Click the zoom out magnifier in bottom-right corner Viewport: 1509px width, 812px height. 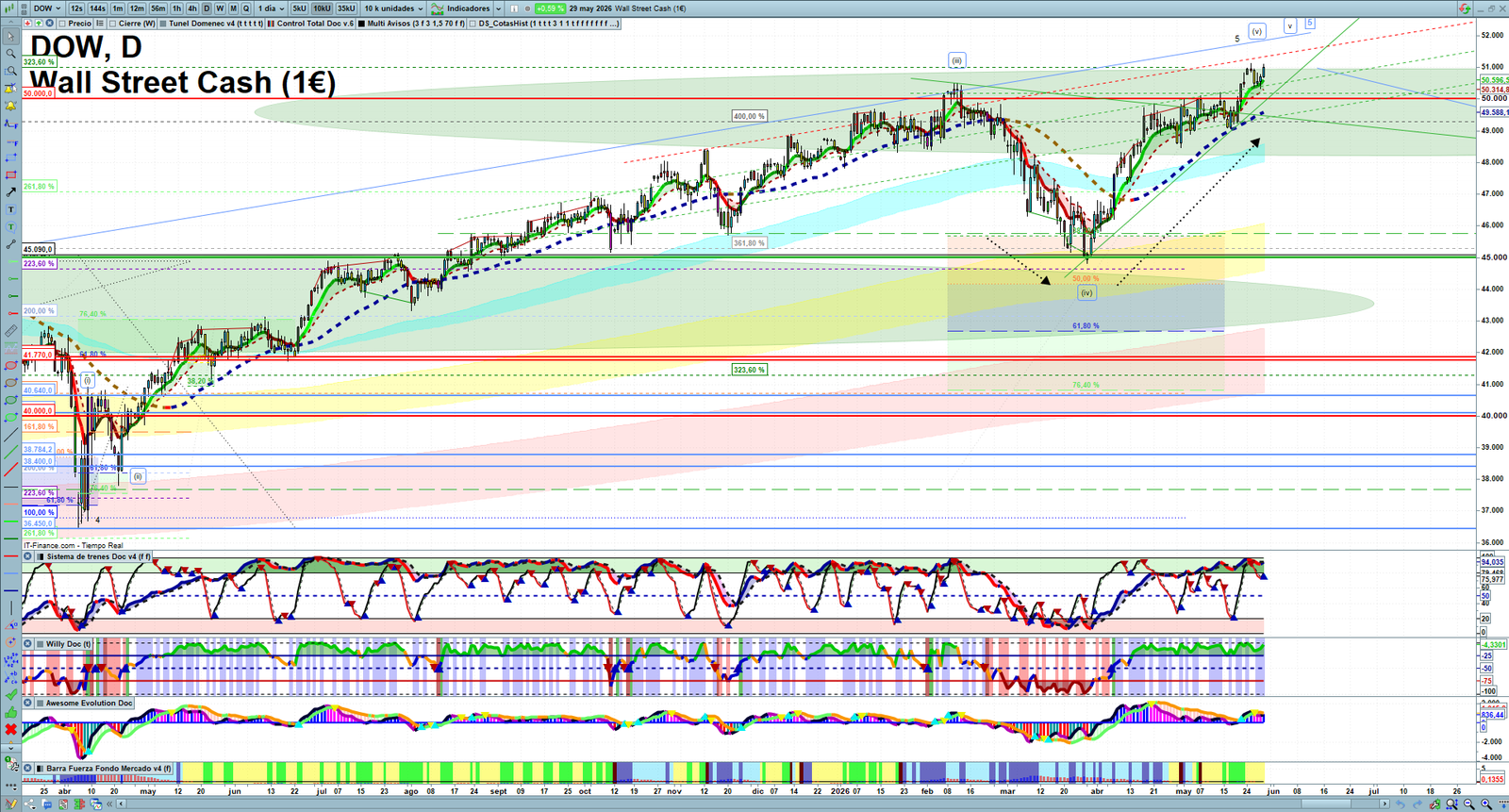pyautogui.click(x=1468, y=804)
